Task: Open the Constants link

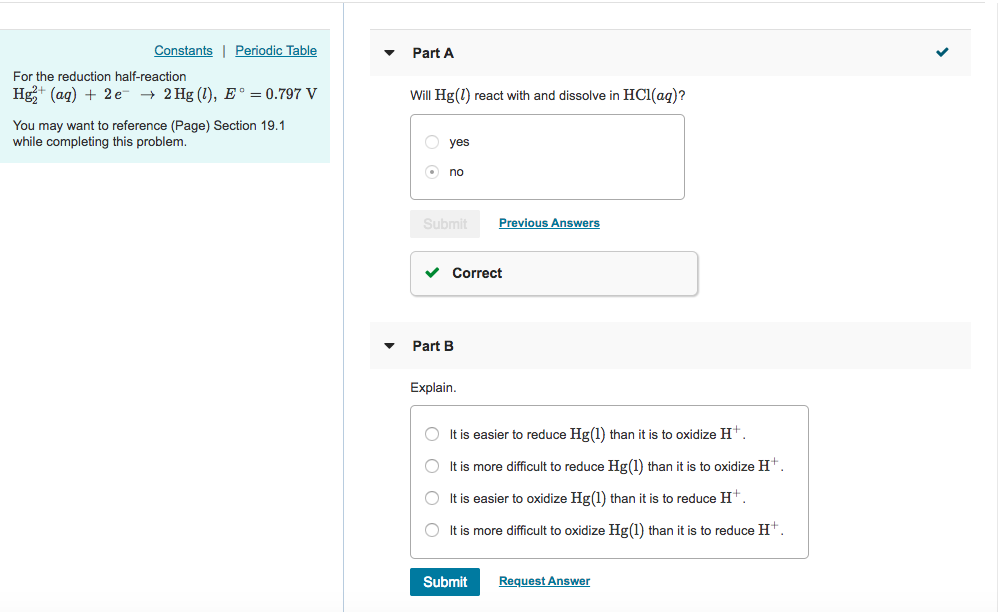Action: (183, 51)
